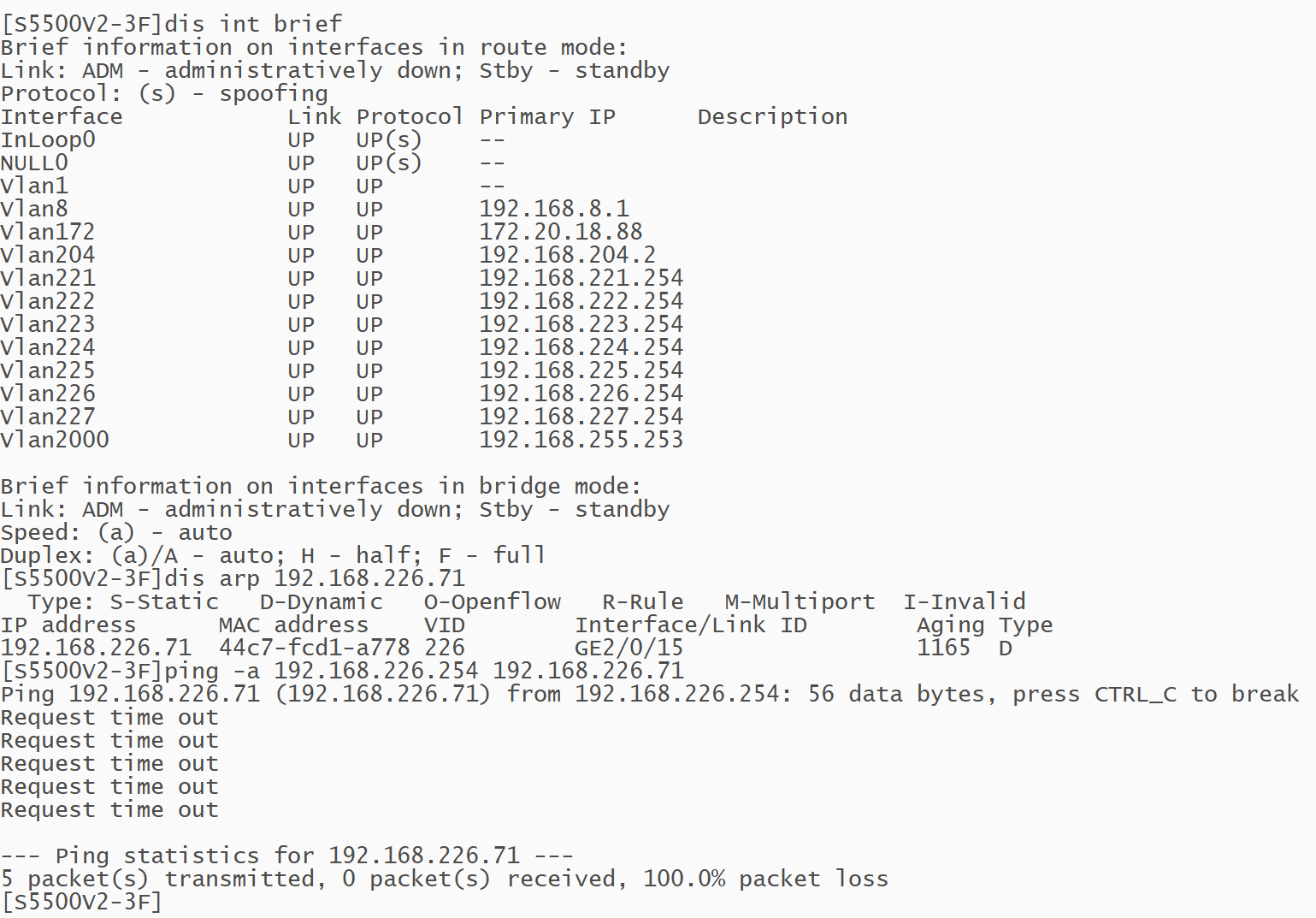
Task: Click the IP 172.20.18.88
Action: 560,232
